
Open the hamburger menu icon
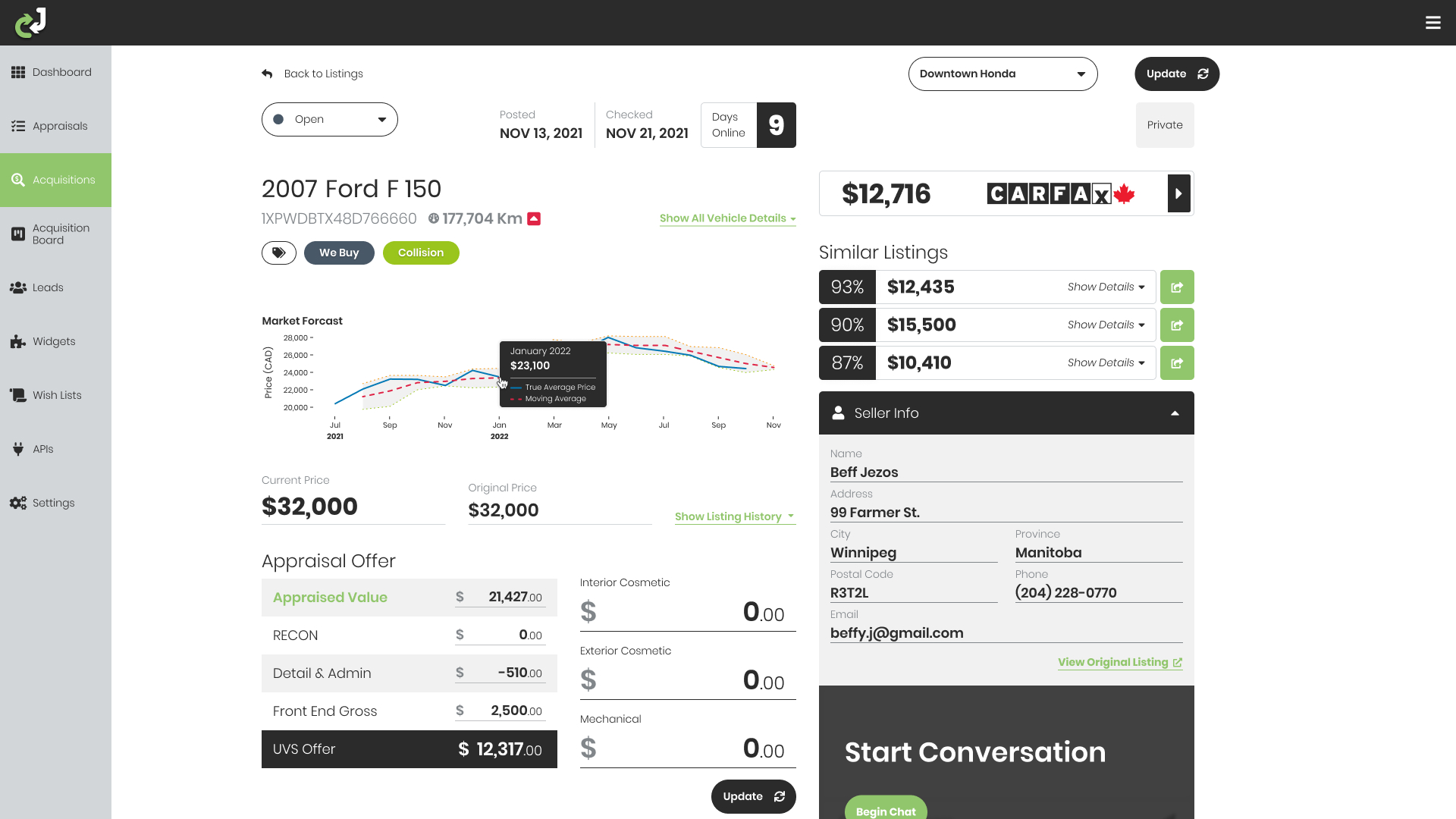click(x=1432, y=23)
